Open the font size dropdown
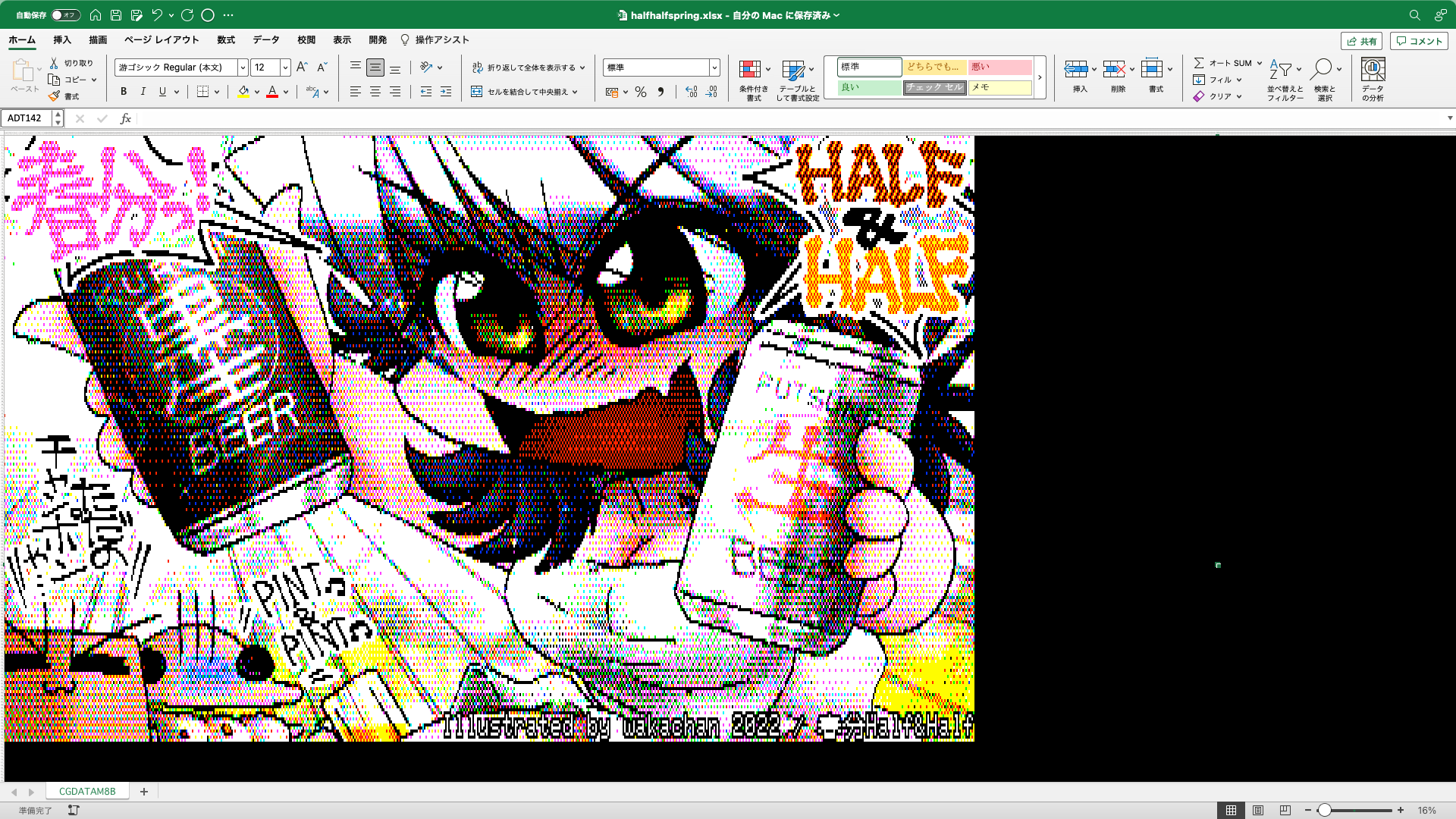The image size is (1456, 819). pos(285,67)
